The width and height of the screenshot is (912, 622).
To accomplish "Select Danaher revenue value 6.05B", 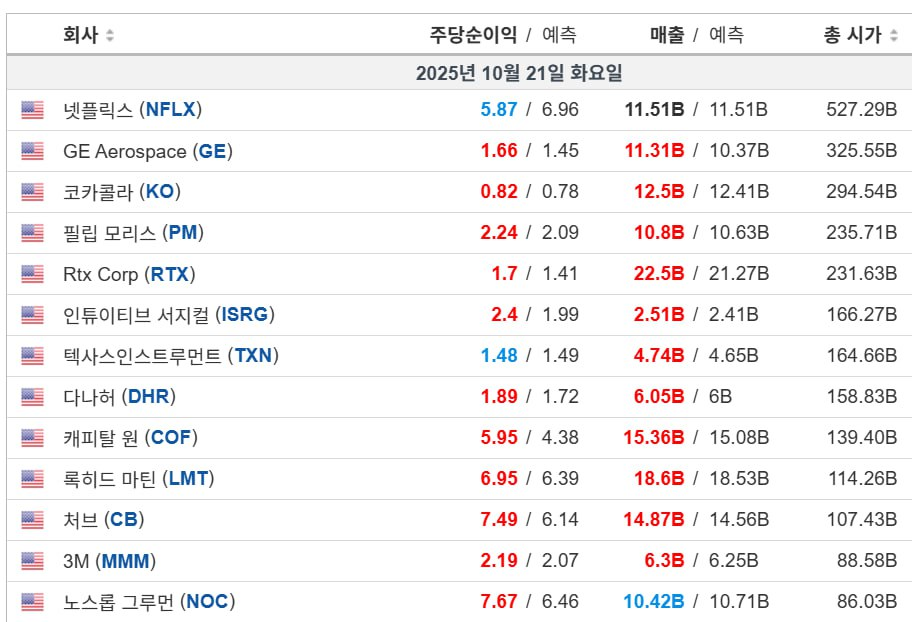I will point(659,397).
